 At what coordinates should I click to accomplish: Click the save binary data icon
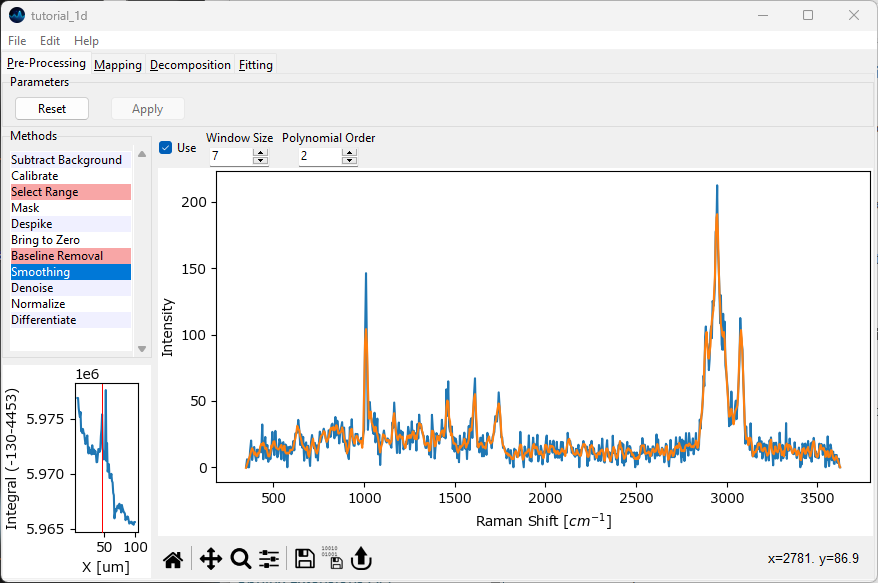pos(332,559)
